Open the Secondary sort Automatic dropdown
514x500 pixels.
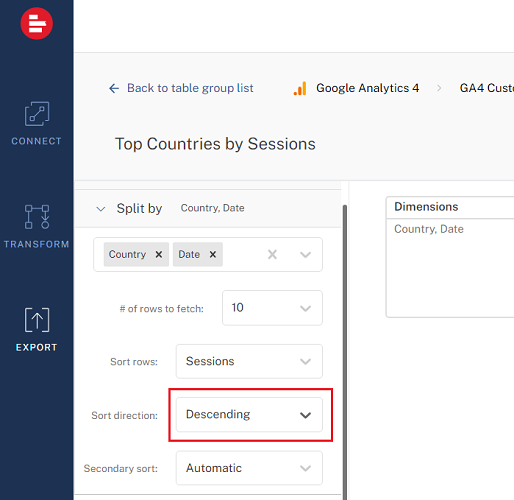click(249, 468)
